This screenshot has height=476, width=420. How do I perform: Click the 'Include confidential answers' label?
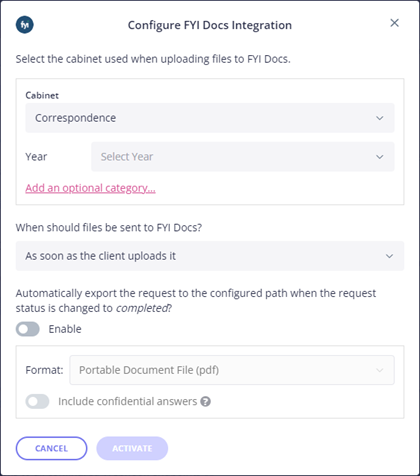[128, 401]
